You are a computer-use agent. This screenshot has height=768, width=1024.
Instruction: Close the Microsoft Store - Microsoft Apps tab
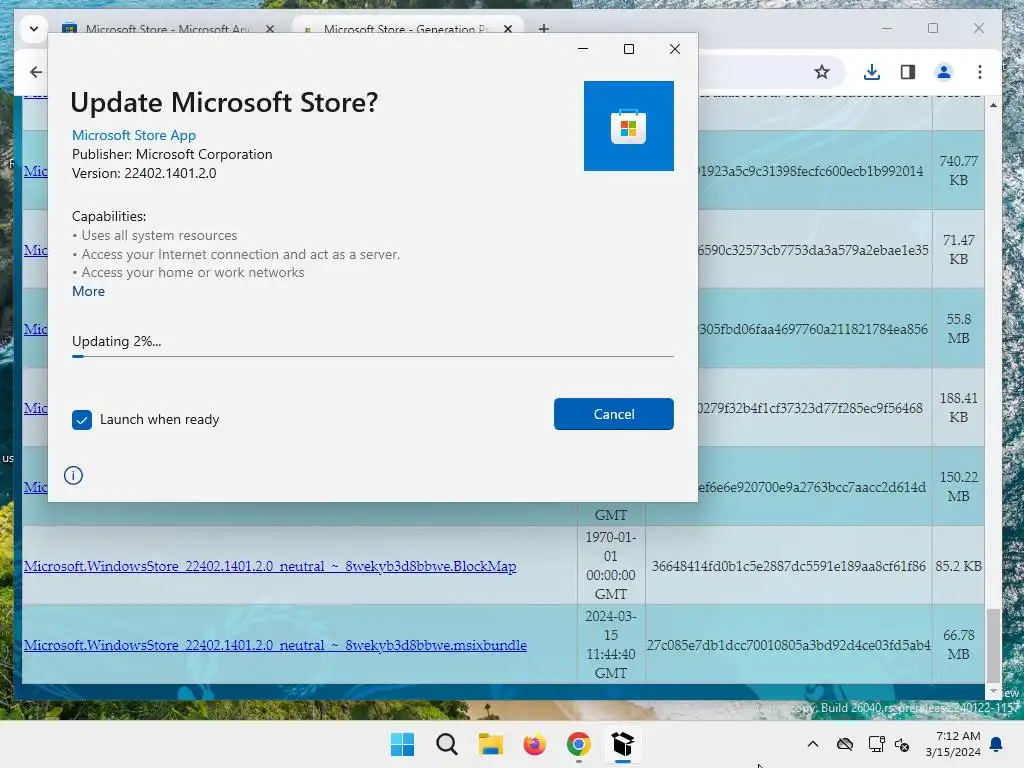[x=270, y=29]
